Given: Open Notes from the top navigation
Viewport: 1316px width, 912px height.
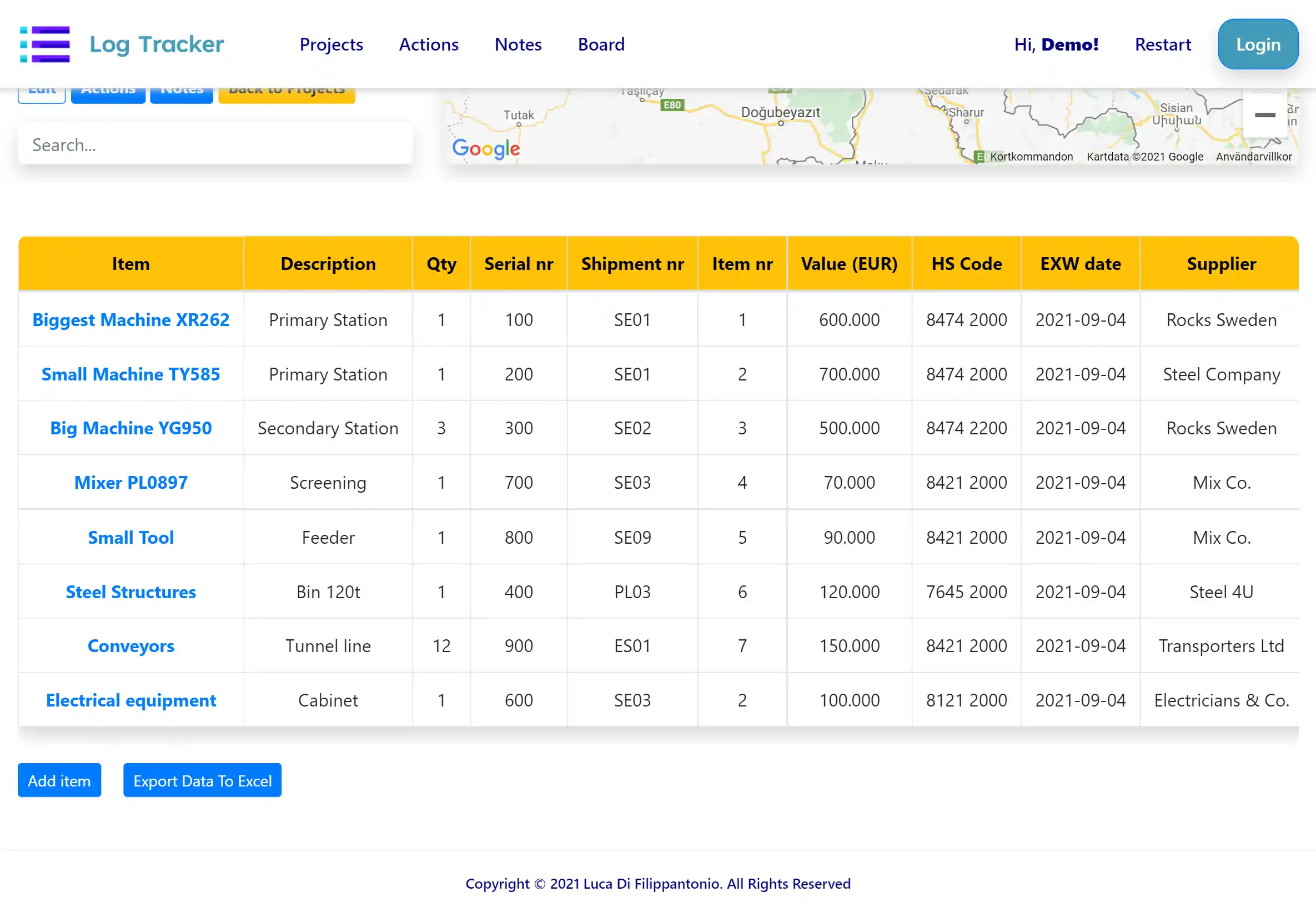Looking at the screenshot, I should 518,44.
